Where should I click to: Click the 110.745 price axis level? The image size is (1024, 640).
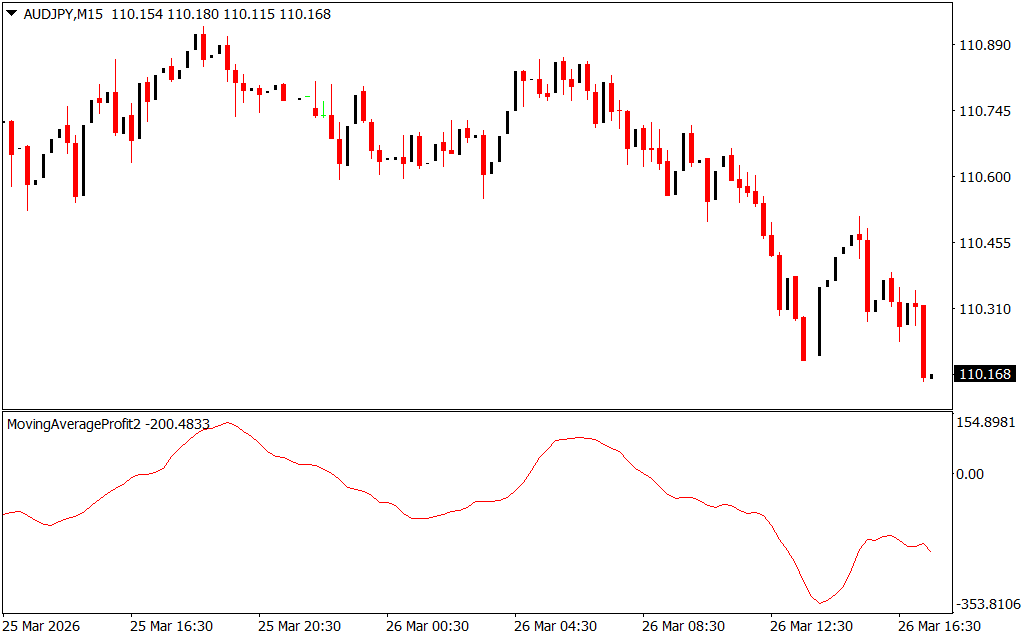tap(985, 112)
